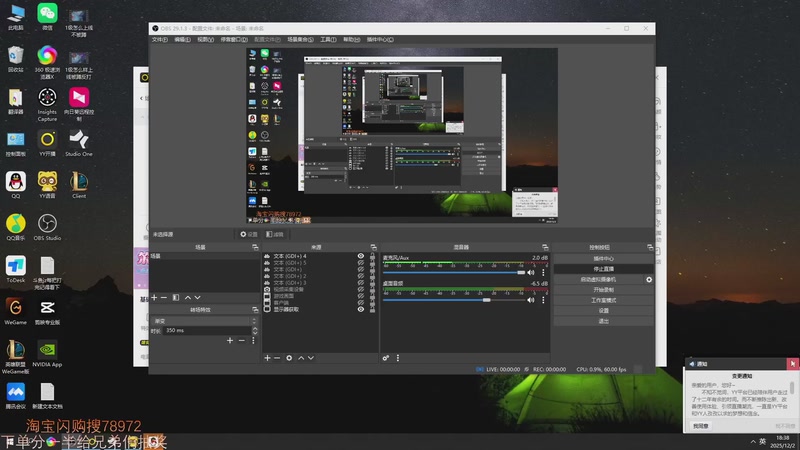Open the 工具(T) menu
The width and height of the screenshot is (800, 450).
coord(328,39)
